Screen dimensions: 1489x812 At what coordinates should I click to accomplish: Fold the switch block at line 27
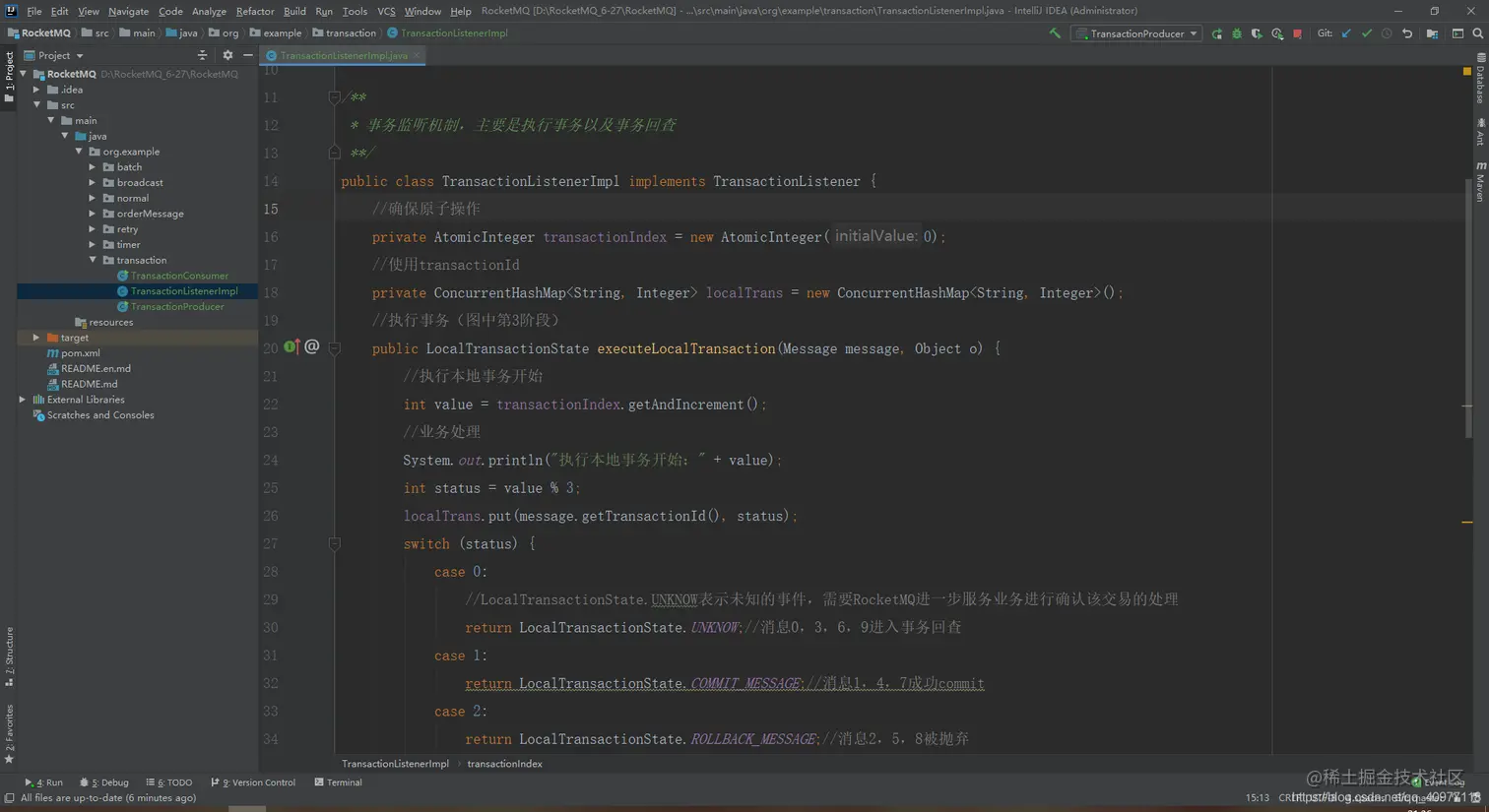tap(334, 543)
